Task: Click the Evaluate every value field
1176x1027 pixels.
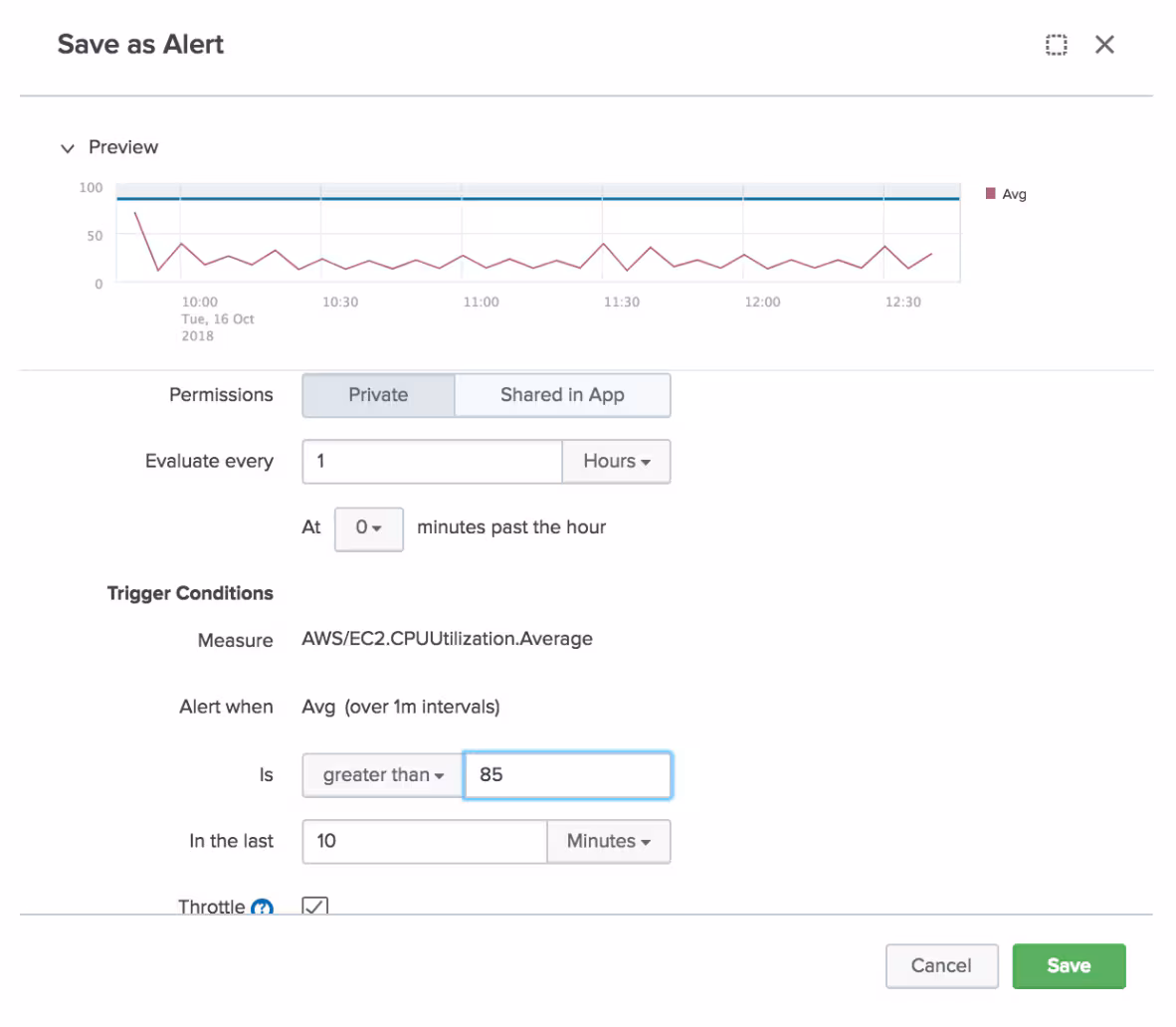Action: pyautogui.click(x=432, y=462)
